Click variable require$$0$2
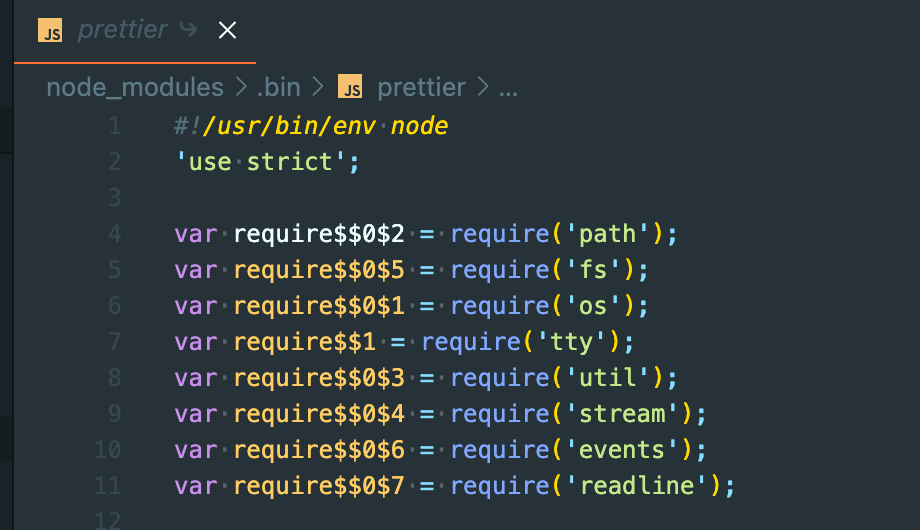The image size is (920, 530). (x=319, y=234)
